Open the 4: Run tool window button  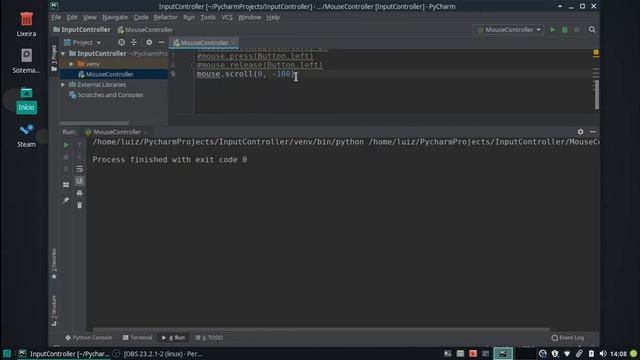tap(173, 338)
